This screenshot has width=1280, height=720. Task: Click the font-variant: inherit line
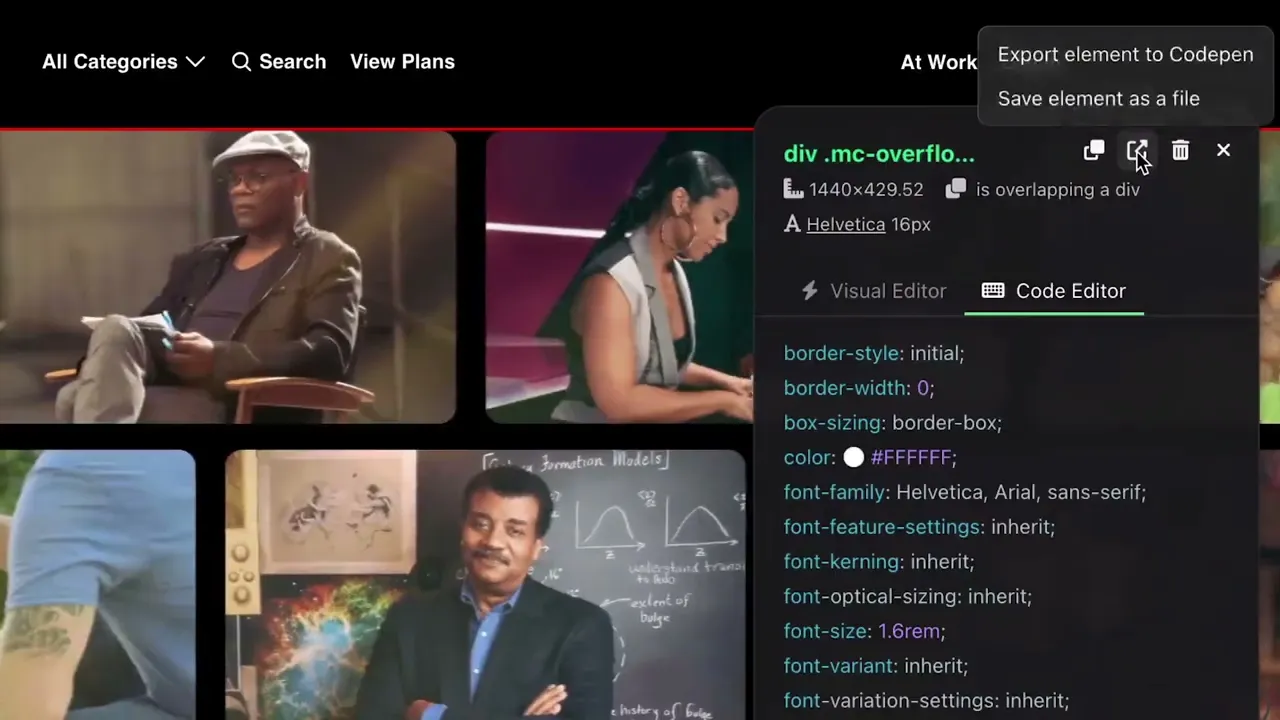876,666
